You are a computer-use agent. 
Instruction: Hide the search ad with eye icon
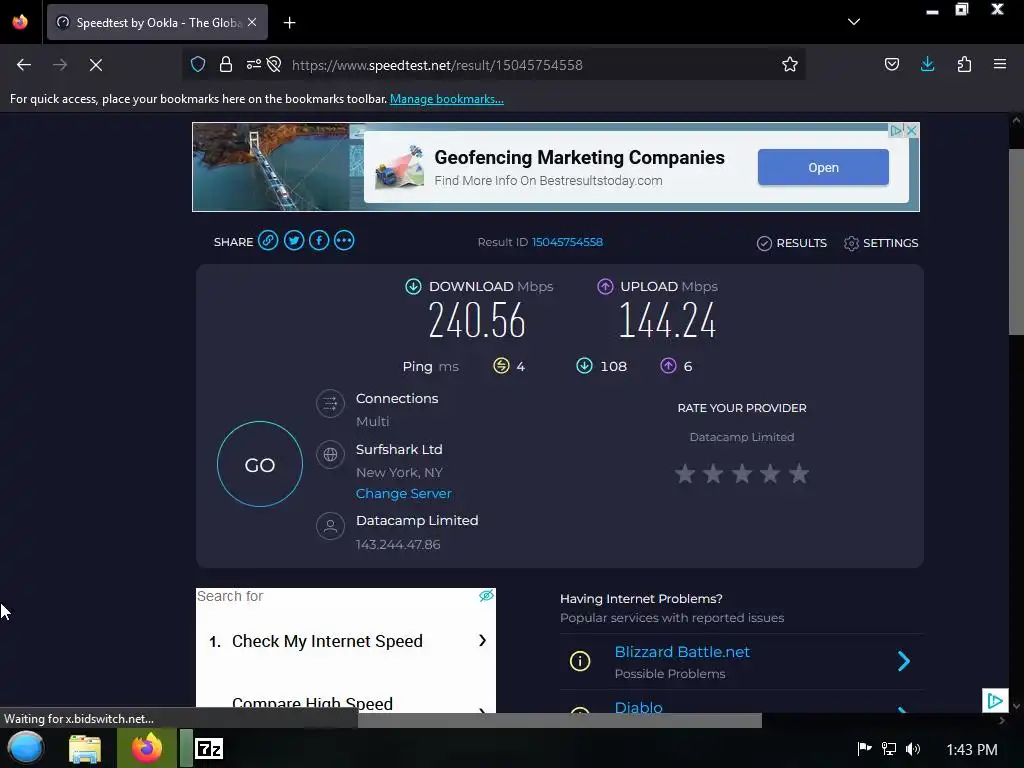pos(486,596)
